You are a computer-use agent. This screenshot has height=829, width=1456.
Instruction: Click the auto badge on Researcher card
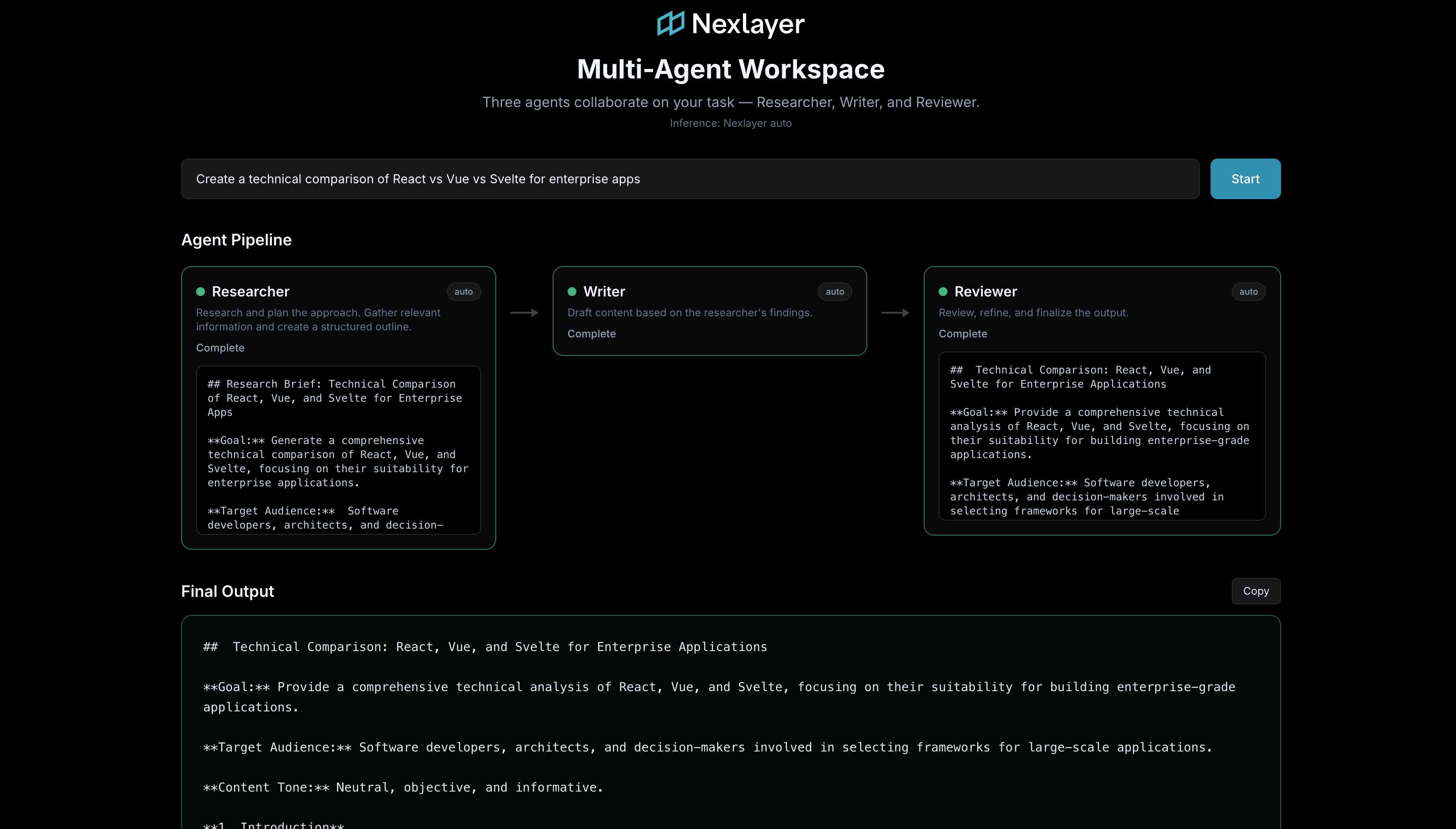click(x=464, y=292)
